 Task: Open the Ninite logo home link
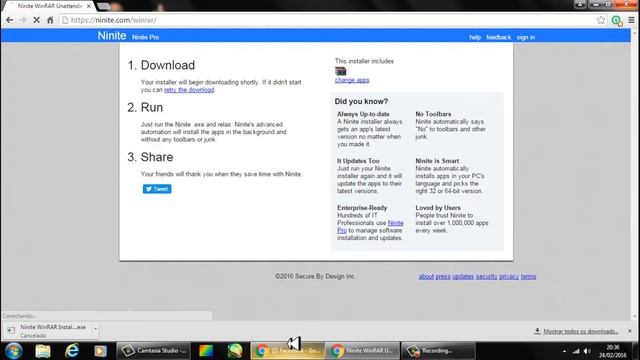[x=111, y=36]
